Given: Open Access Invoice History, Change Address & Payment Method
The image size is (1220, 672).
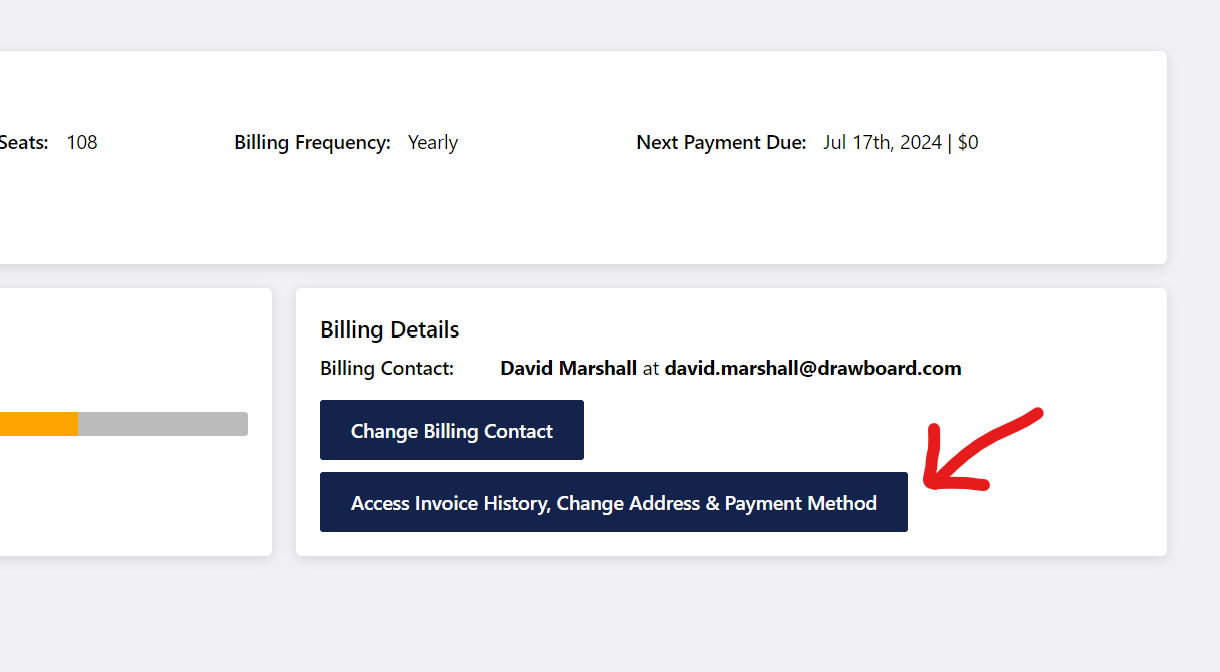Looking at the screenshot, I should [x=614, y=502].
